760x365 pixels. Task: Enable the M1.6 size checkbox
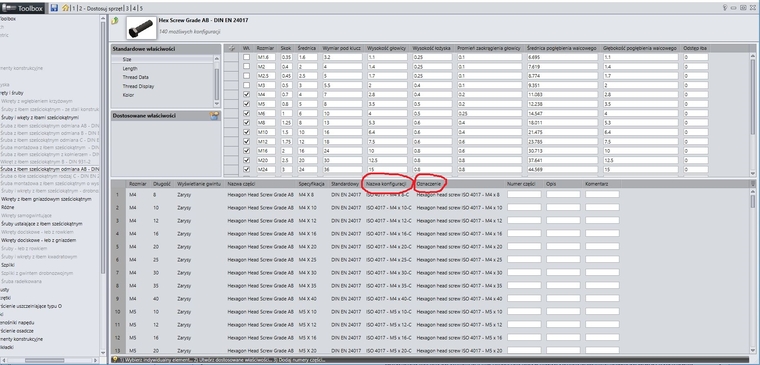coord(247,57)
